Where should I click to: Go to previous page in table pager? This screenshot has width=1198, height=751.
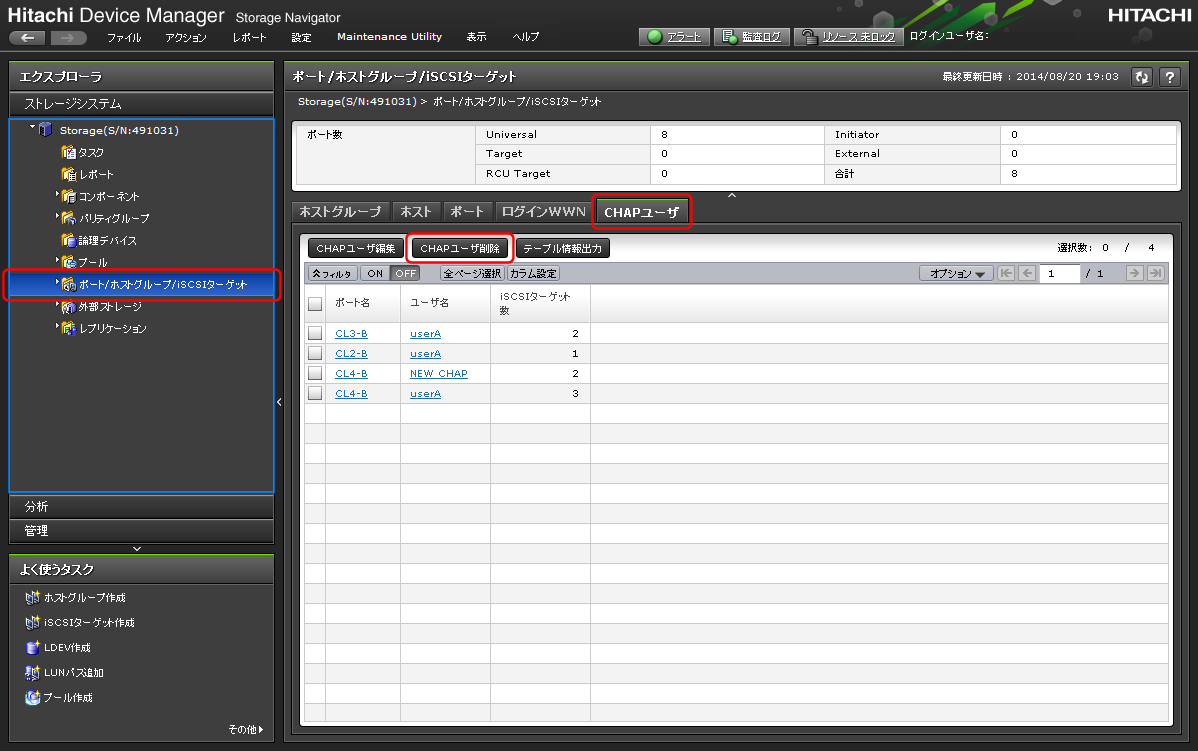pos(1028,274)
